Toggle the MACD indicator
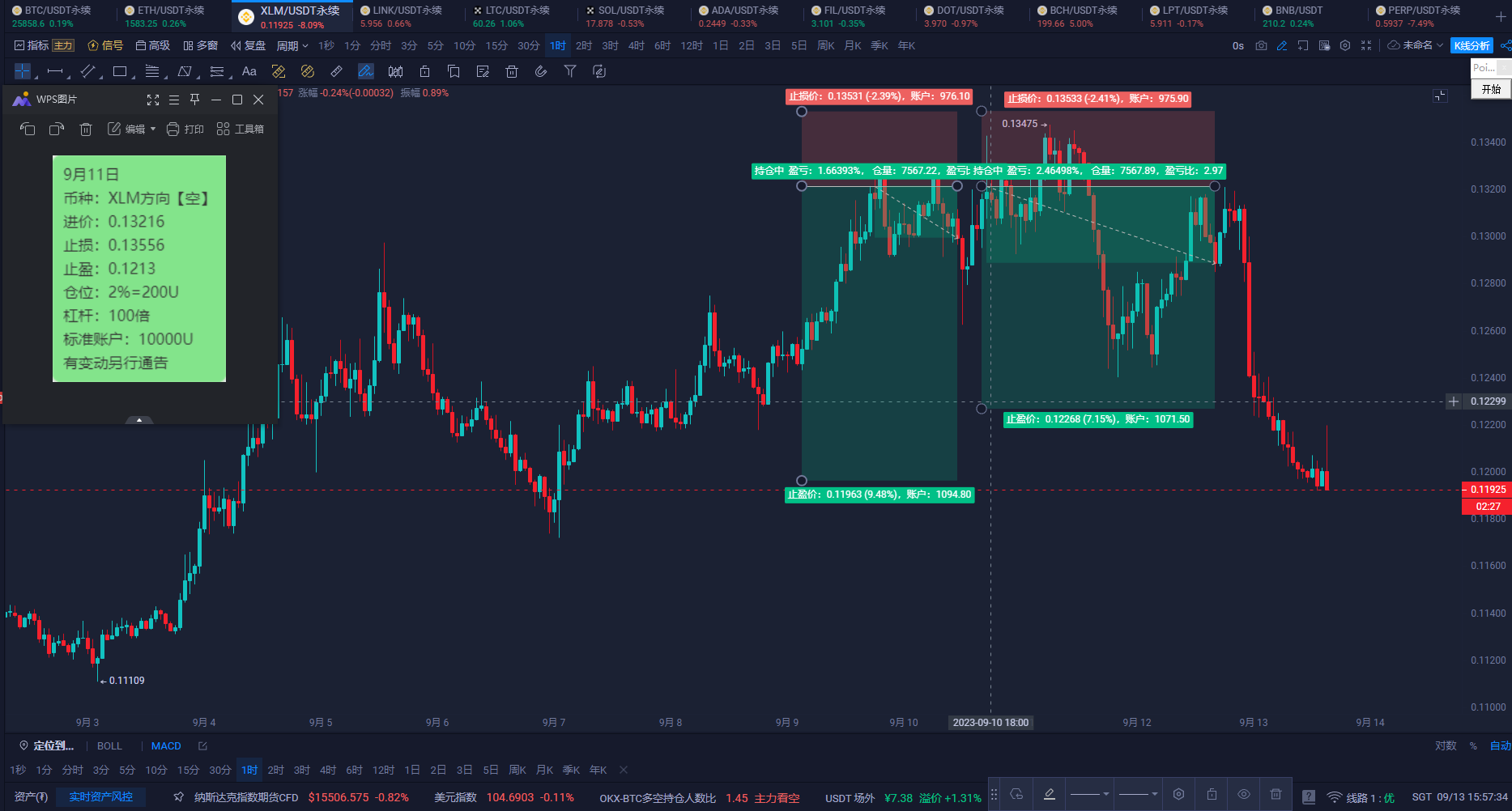 click(x=166, y=745)
